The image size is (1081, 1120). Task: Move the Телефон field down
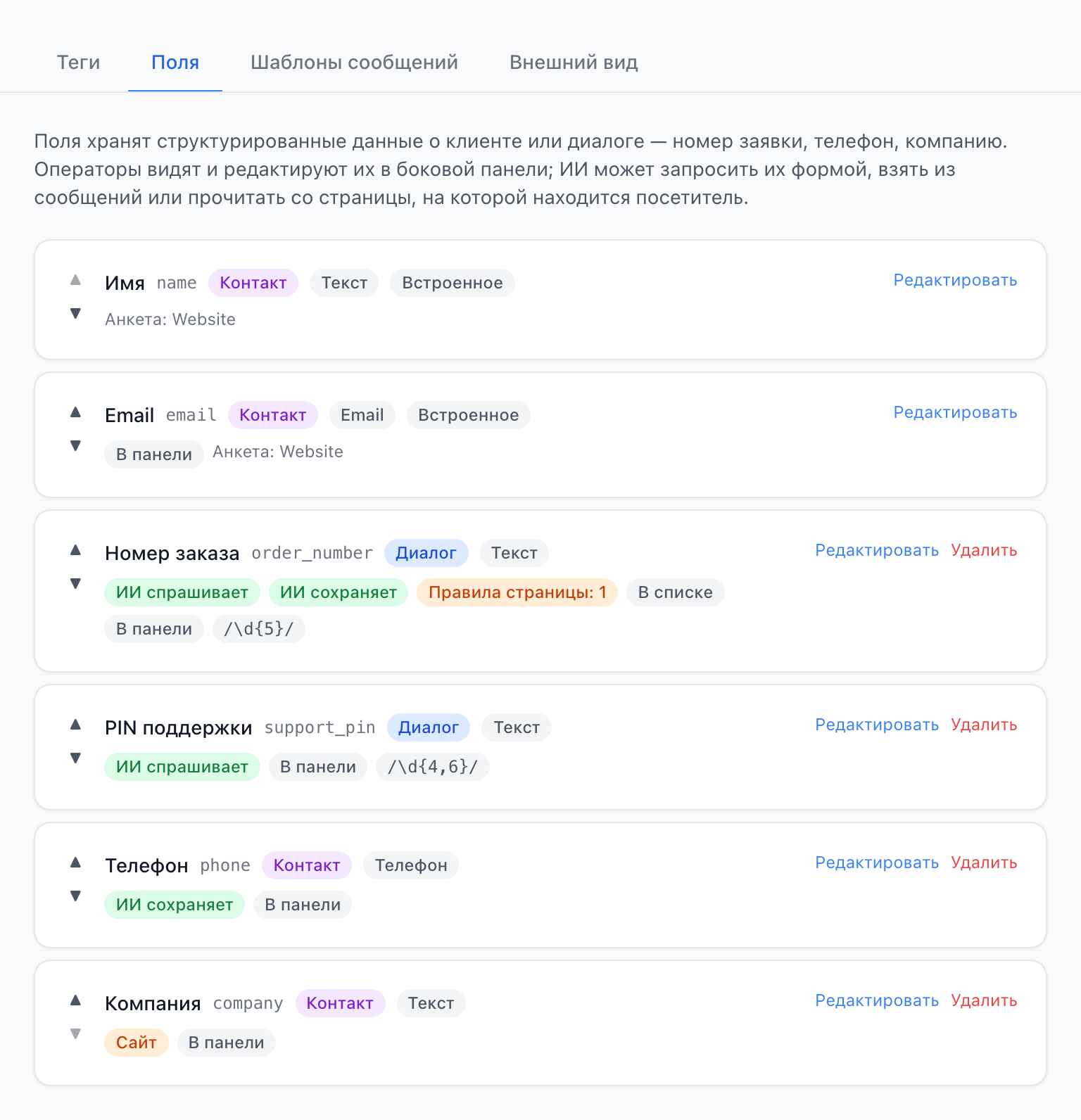[75, 896]
